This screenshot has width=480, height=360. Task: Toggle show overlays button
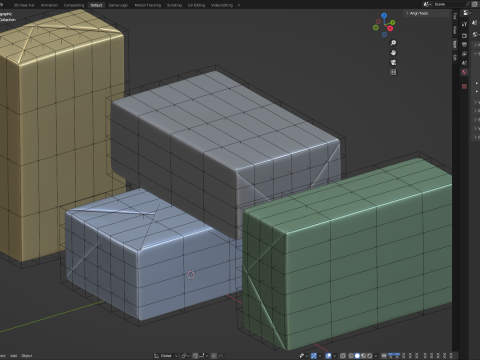328,356
